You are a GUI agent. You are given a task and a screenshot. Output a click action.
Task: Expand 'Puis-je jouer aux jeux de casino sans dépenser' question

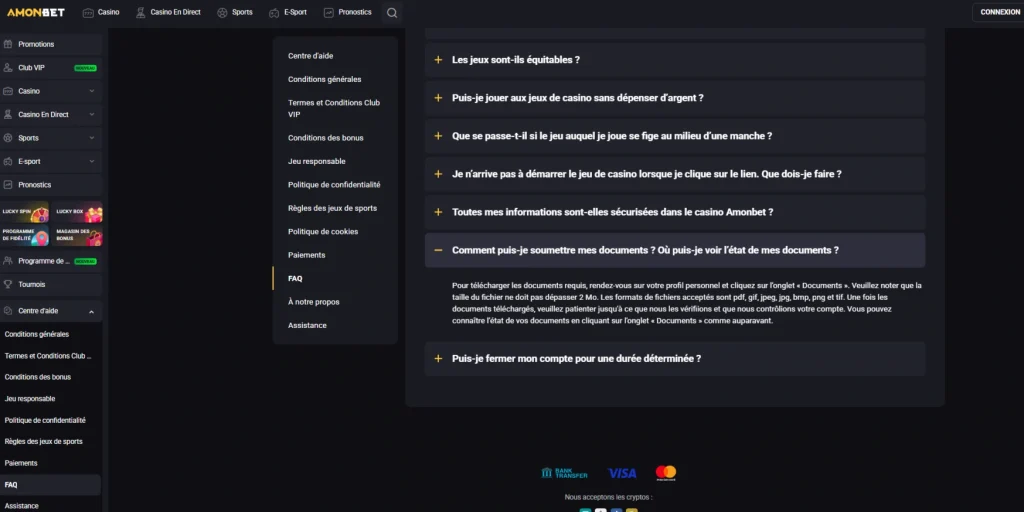675,98
